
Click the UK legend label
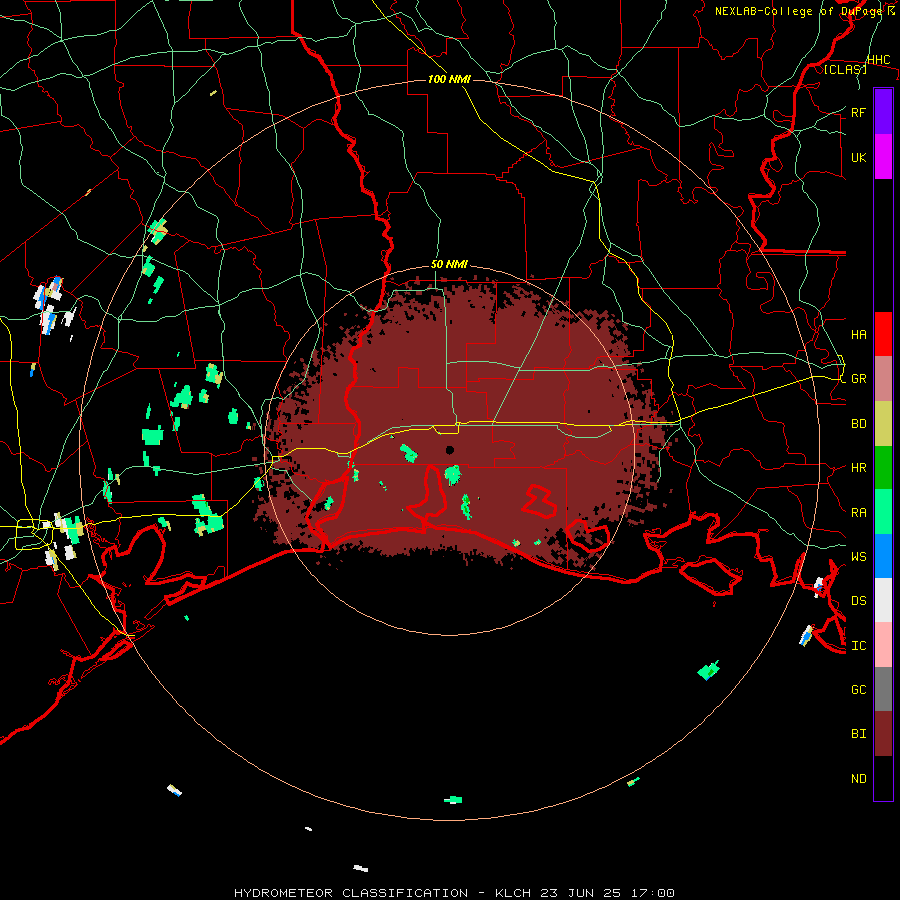coord(858,157)
